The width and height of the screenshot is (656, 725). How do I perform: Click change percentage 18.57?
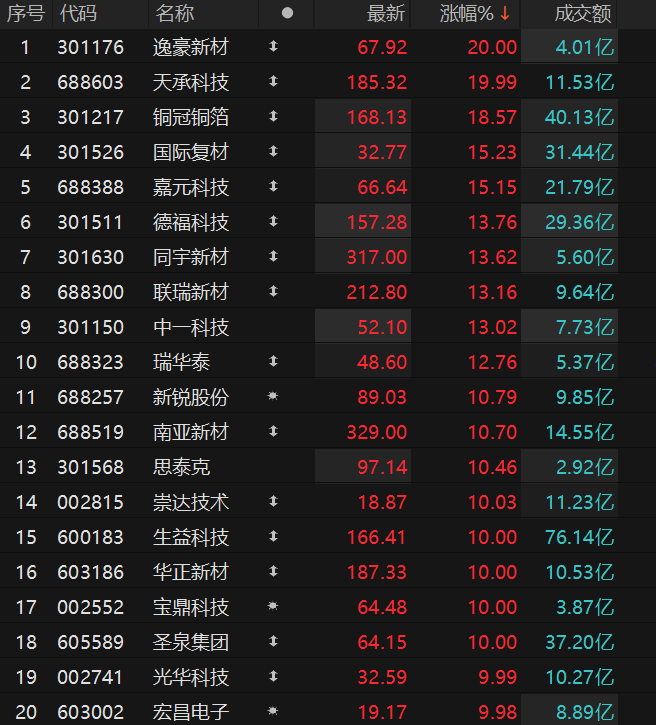pyautogui.click(x=492, y=117)
